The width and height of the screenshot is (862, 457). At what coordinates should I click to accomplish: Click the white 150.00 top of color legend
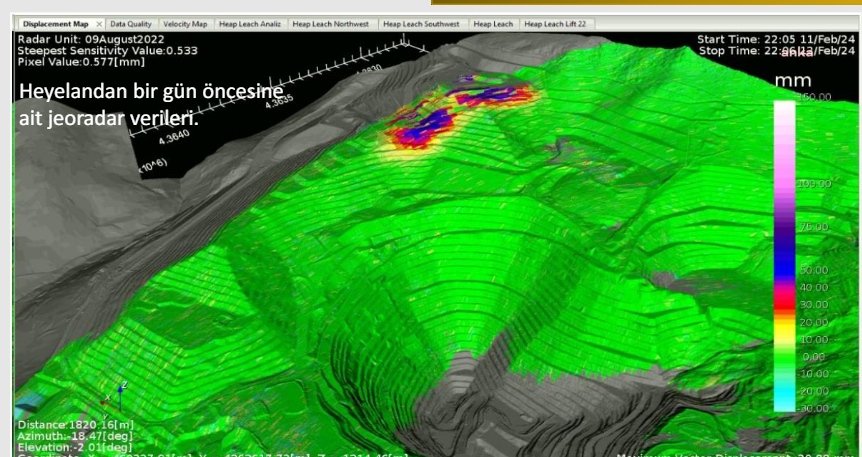click(785, 105)
